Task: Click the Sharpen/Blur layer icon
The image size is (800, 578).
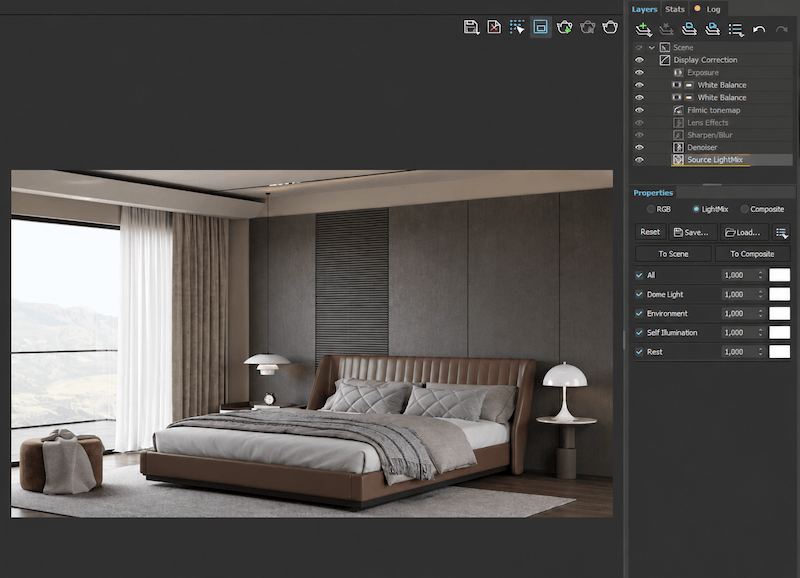Action: pos(678,135)
